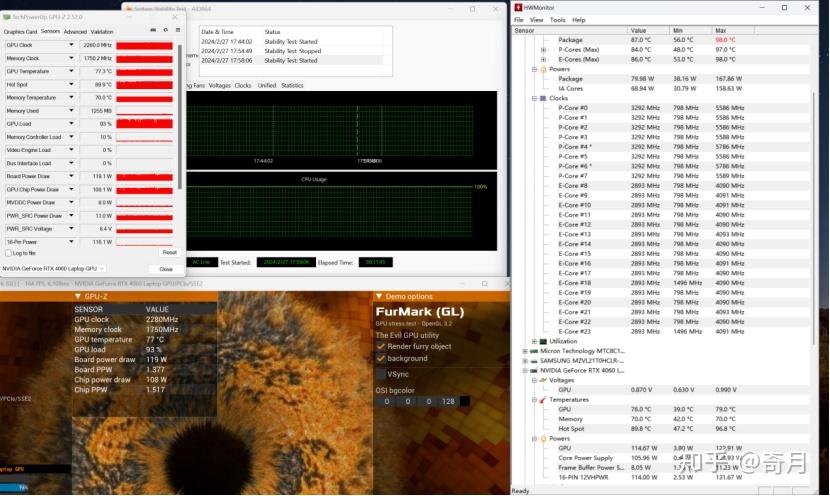Open the File menu in HWMonitor
The image size is (830, 496).
pyautogui.click(x=519, y=20)
